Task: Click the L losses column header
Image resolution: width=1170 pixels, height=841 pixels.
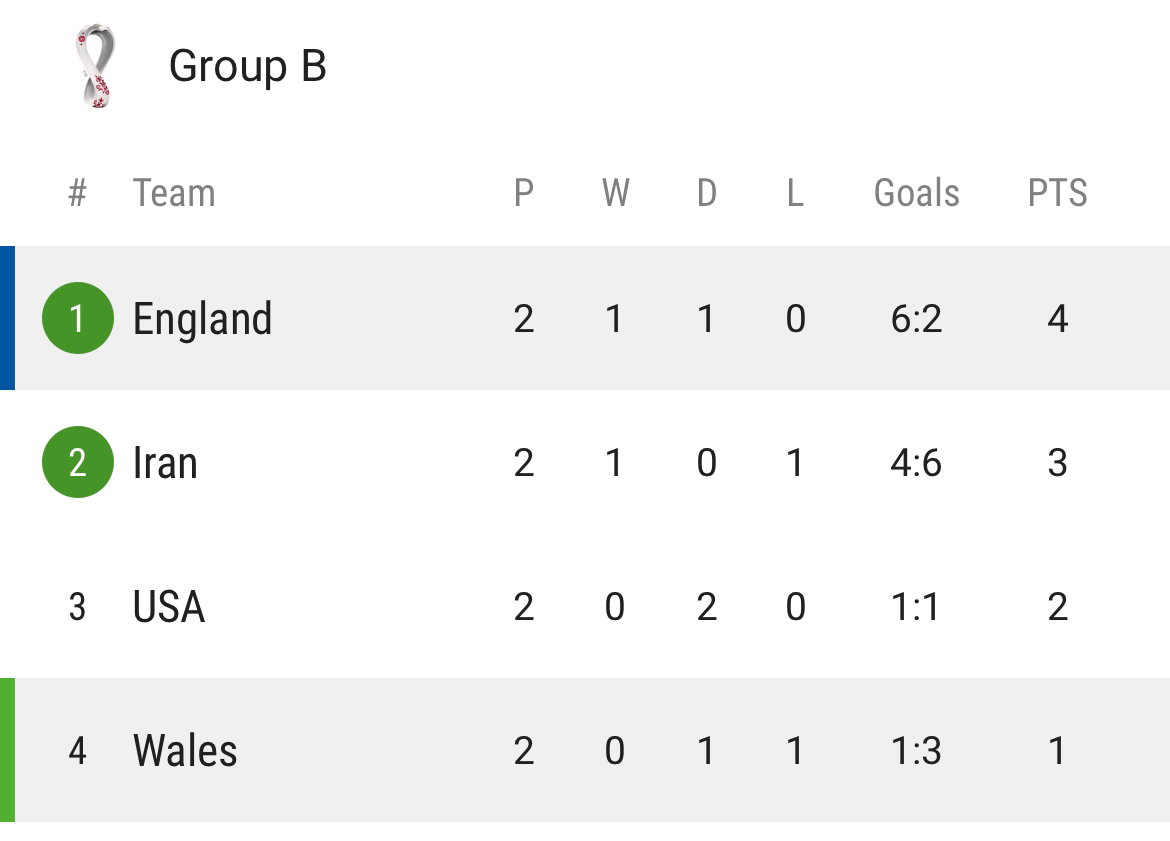Action: coord(795,193)
